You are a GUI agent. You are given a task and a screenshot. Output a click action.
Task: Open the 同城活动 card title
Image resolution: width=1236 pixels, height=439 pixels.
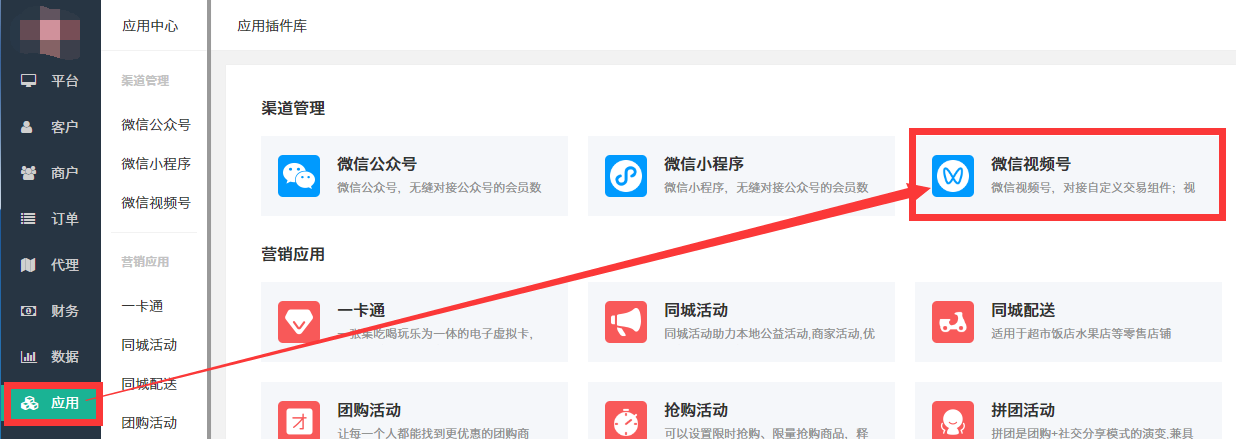696,310
